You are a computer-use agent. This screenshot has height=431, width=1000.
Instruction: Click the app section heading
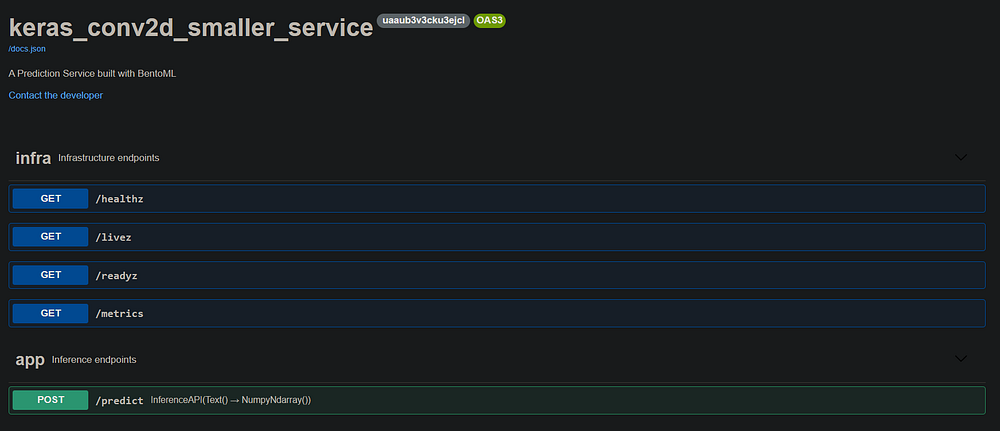pos(30,358)
